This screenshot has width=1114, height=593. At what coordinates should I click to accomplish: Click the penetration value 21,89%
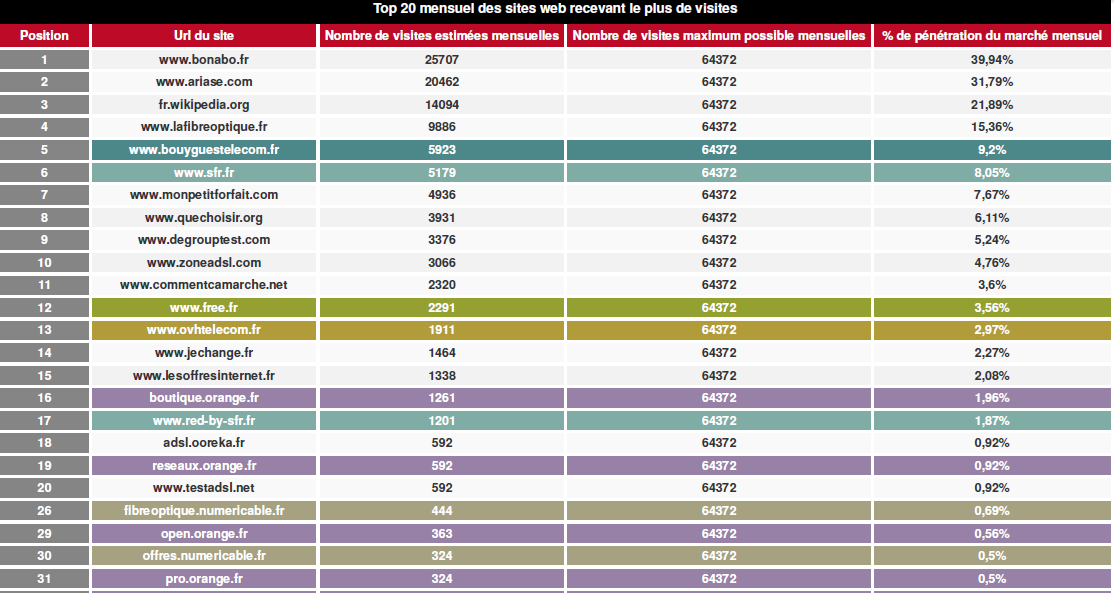(992, 104)
